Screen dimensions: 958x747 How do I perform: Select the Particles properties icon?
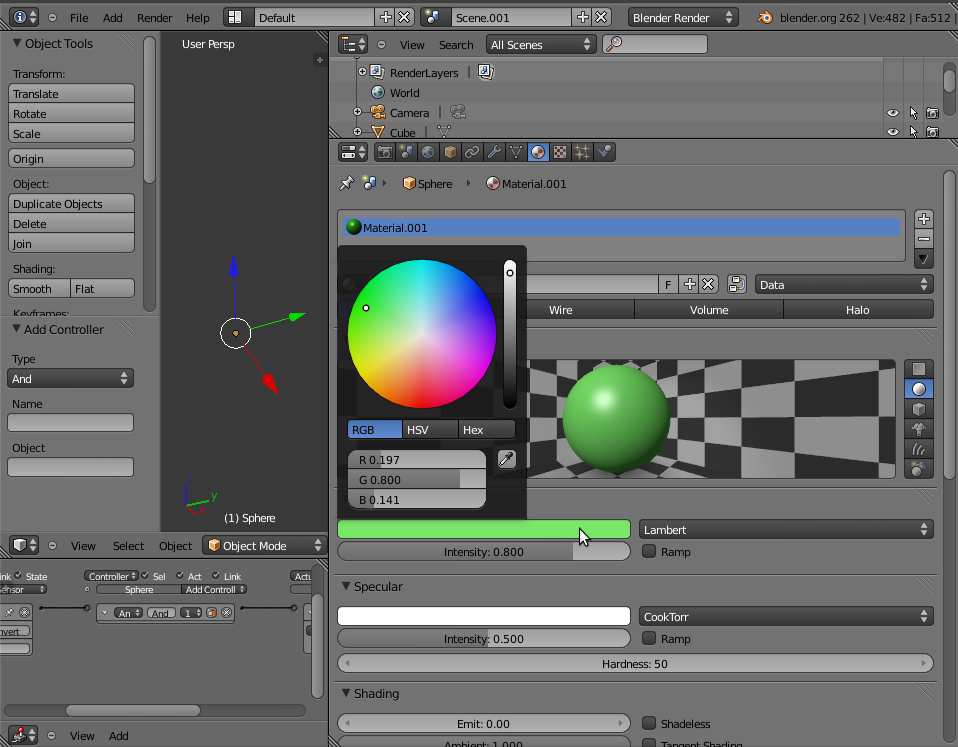(x=582, y=152)
